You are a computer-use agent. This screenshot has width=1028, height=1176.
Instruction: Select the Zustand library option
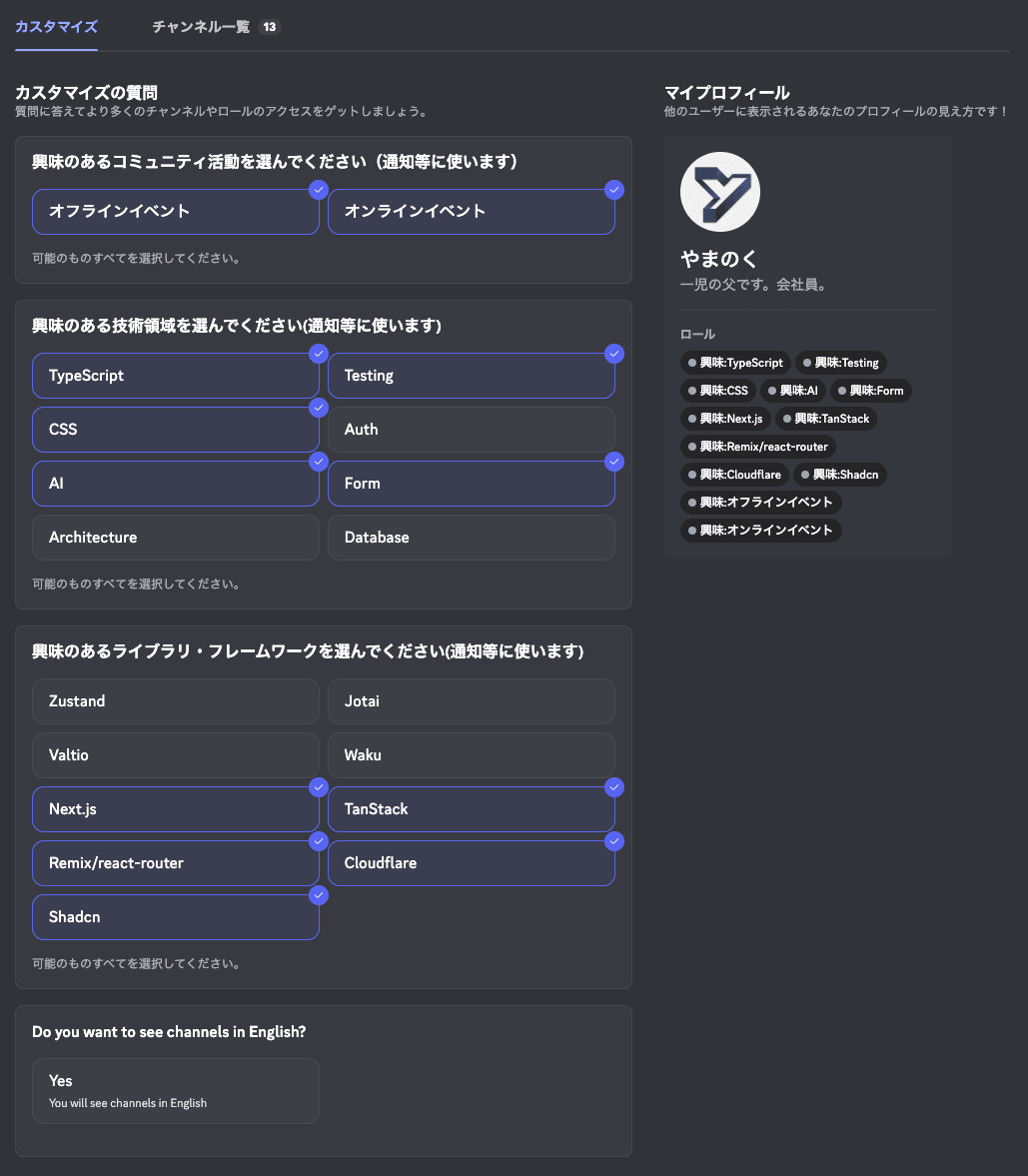(175, 700)
